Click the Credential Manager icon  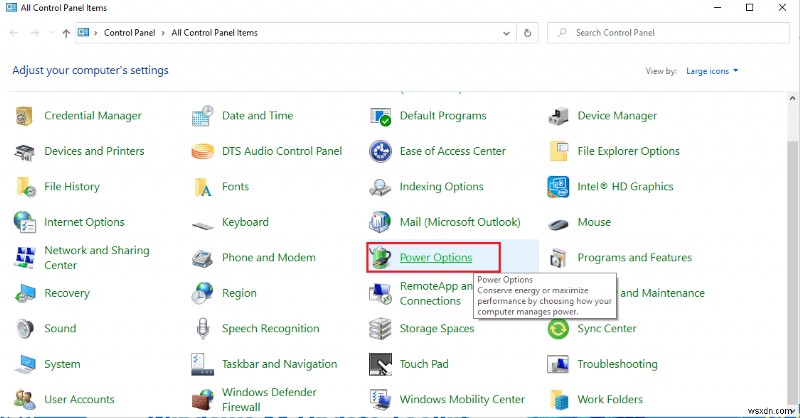point(25,116)
